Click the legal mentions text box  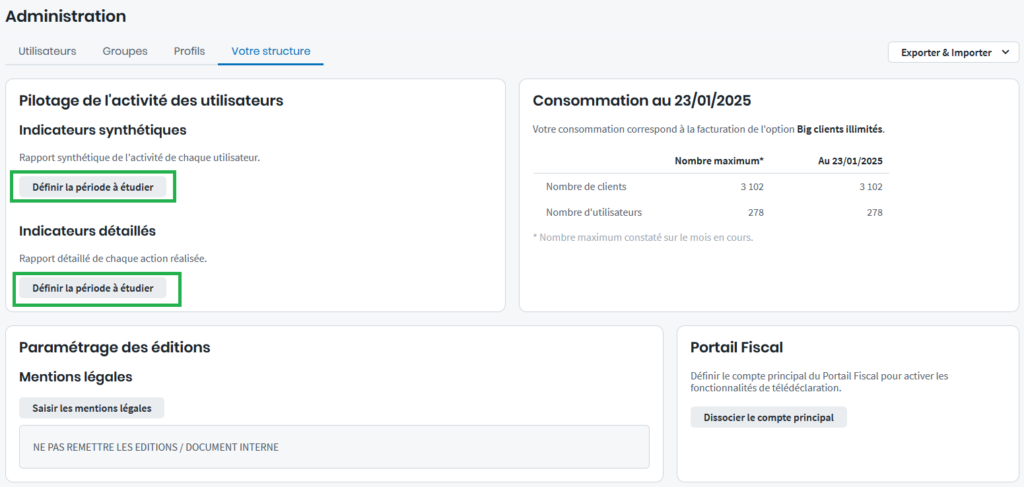coord(334,447)
